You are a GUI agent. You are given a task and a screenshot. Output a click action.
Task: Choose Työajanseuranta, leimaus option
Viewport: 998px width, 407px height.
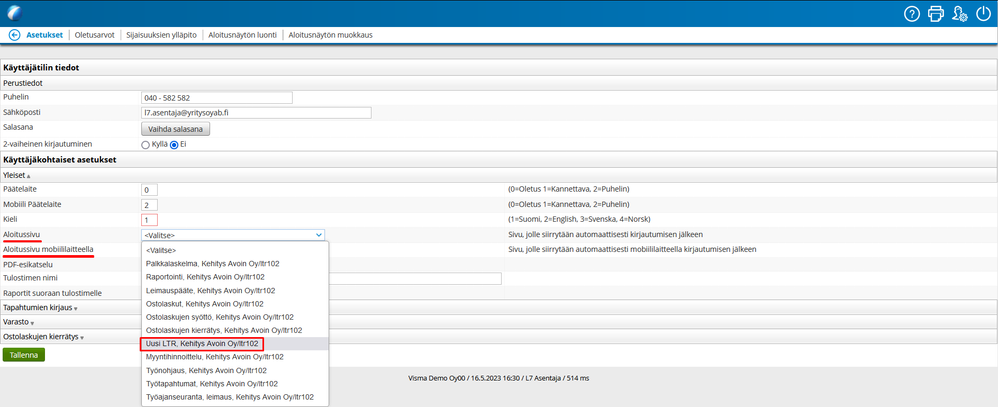pyautogui.click(x=235, y=397)
